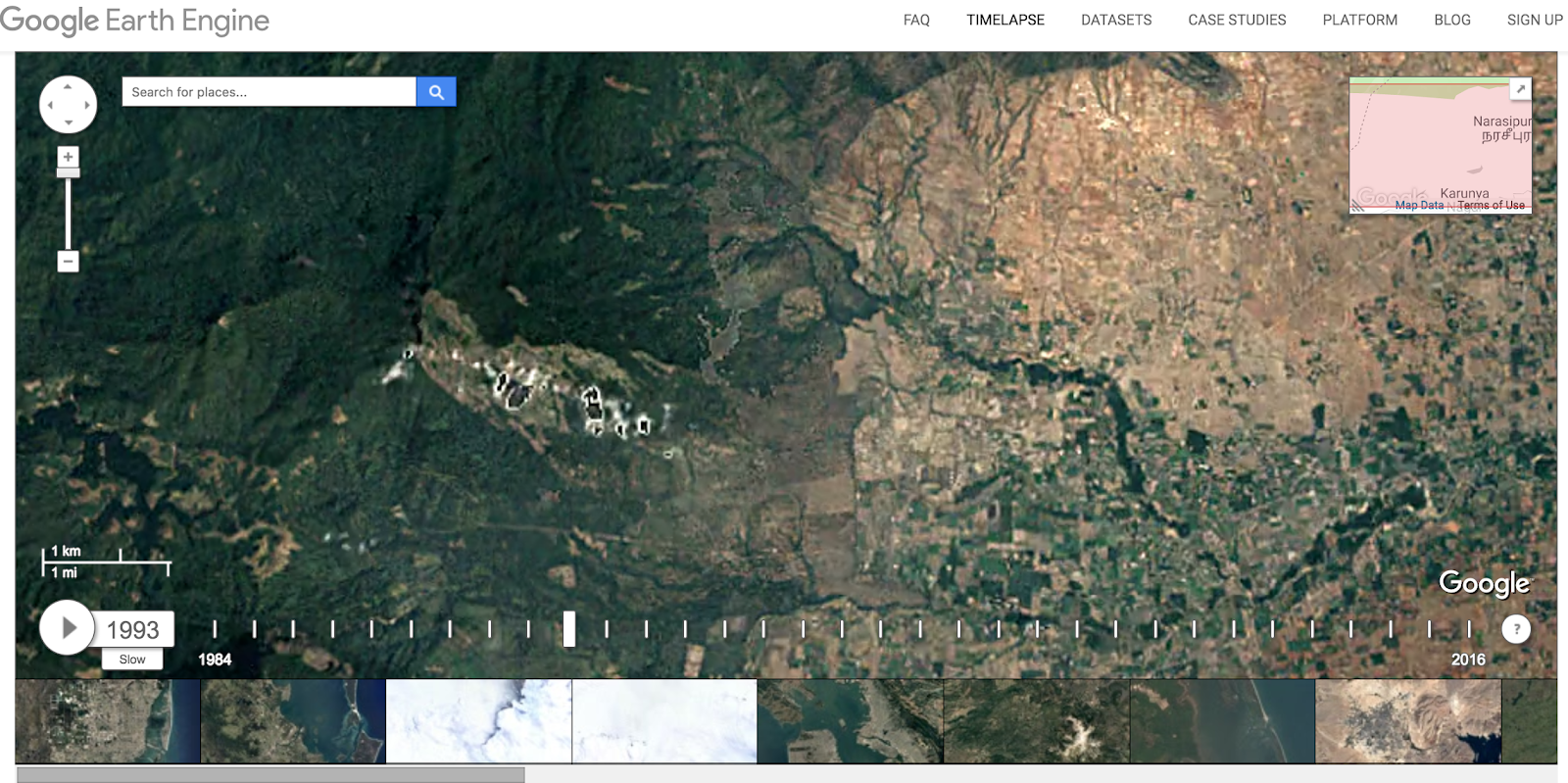Go to the Datasets page
The width and height of the screenshot is (1568, 783).
1116,20
